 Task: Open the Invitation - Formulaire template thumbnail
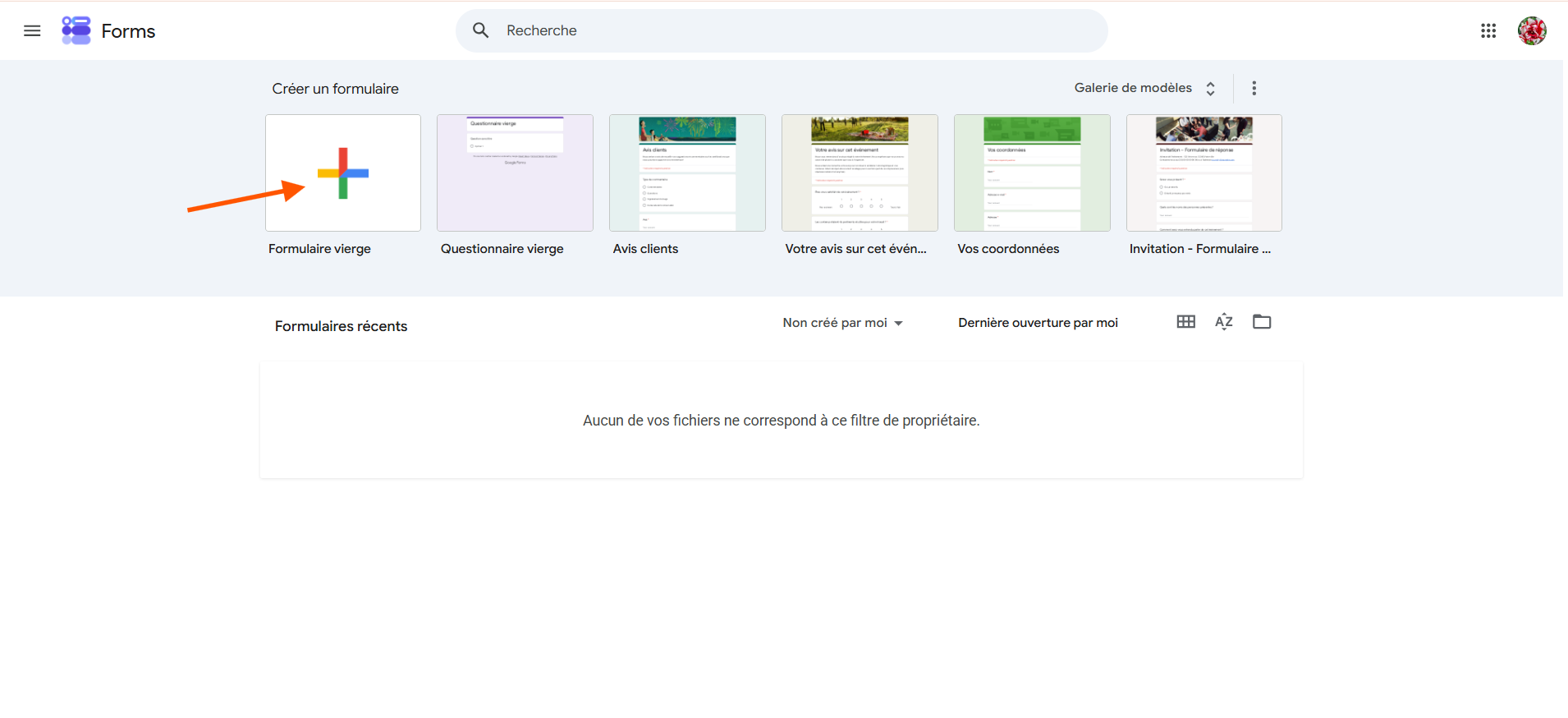(x=1204, y=173)
